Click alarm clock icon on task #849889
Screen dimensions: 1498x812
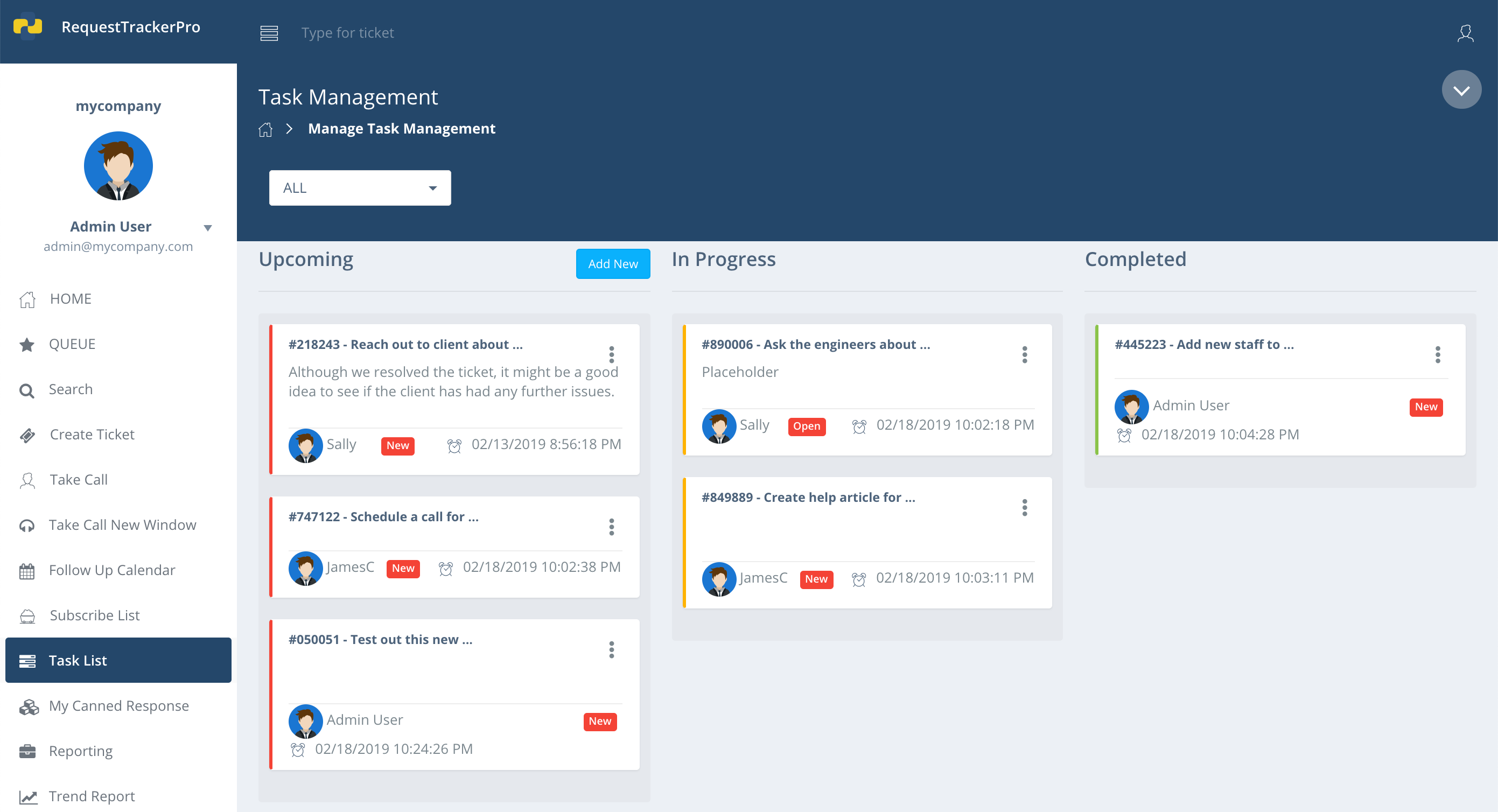coord(859,579)
